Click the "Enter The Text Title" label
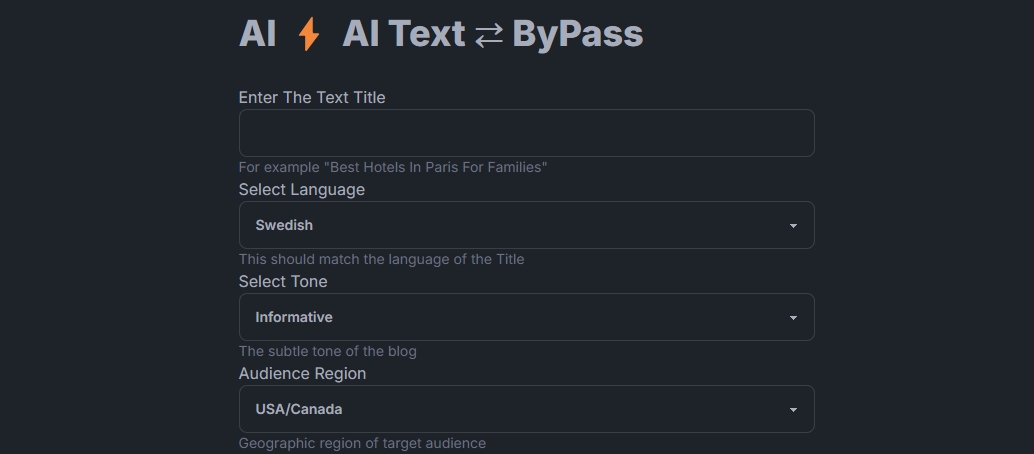 [312, 97]
